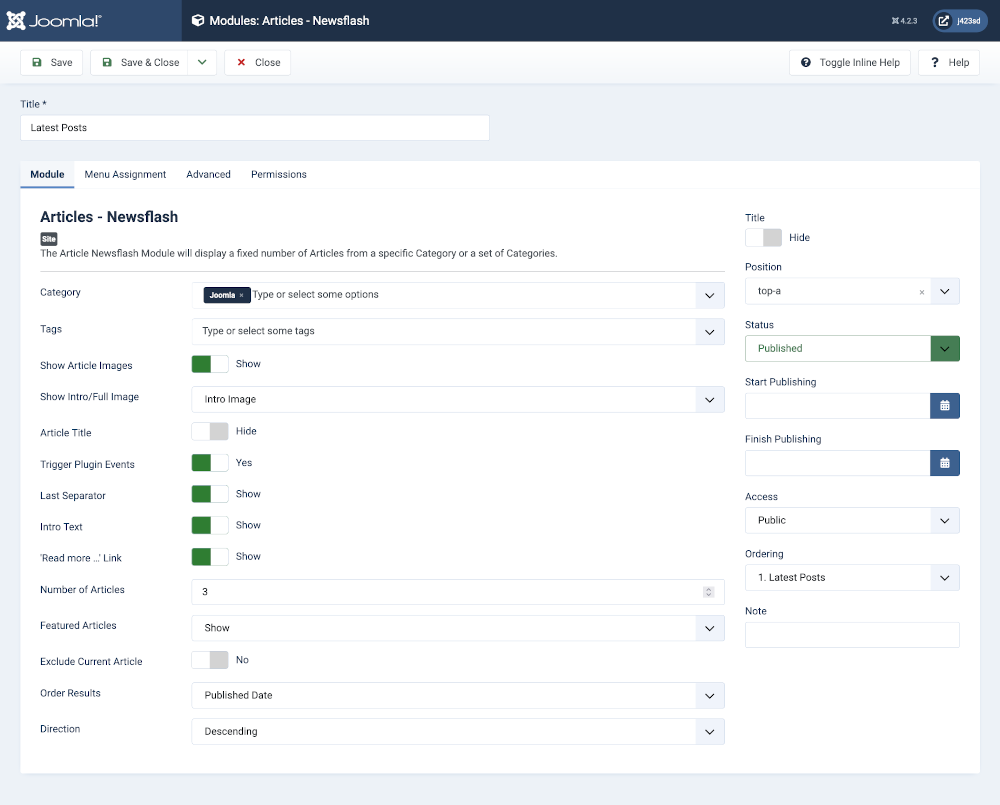The image size is (1000, 805).
Task: Click inside the Note input field
Action: pos(851,634)
